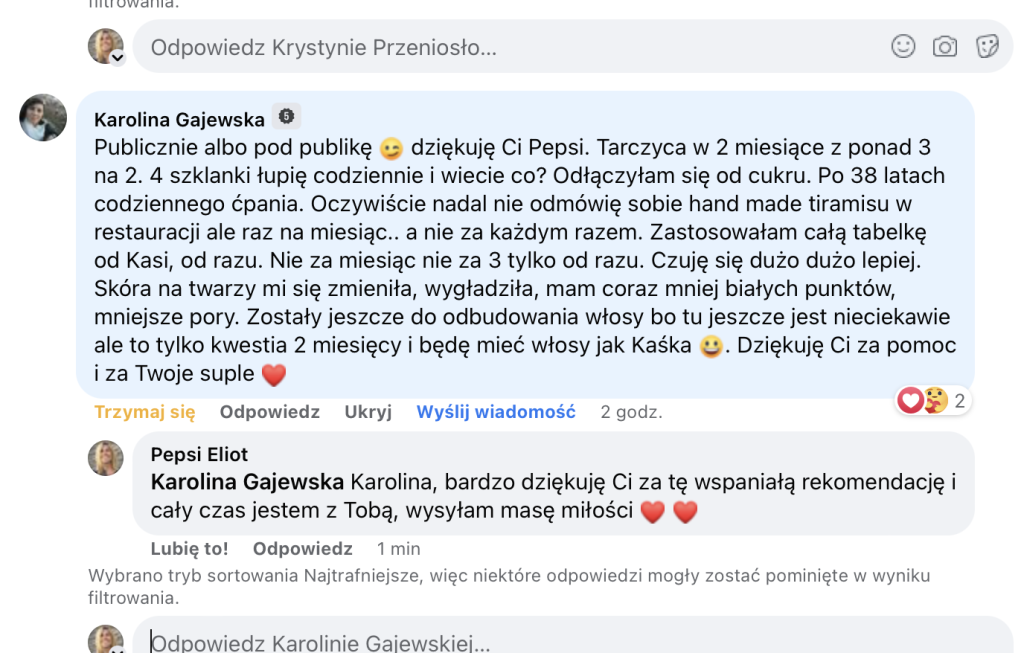
Task: Click Karolina Gajewska's author name
Action: point(179,119)
